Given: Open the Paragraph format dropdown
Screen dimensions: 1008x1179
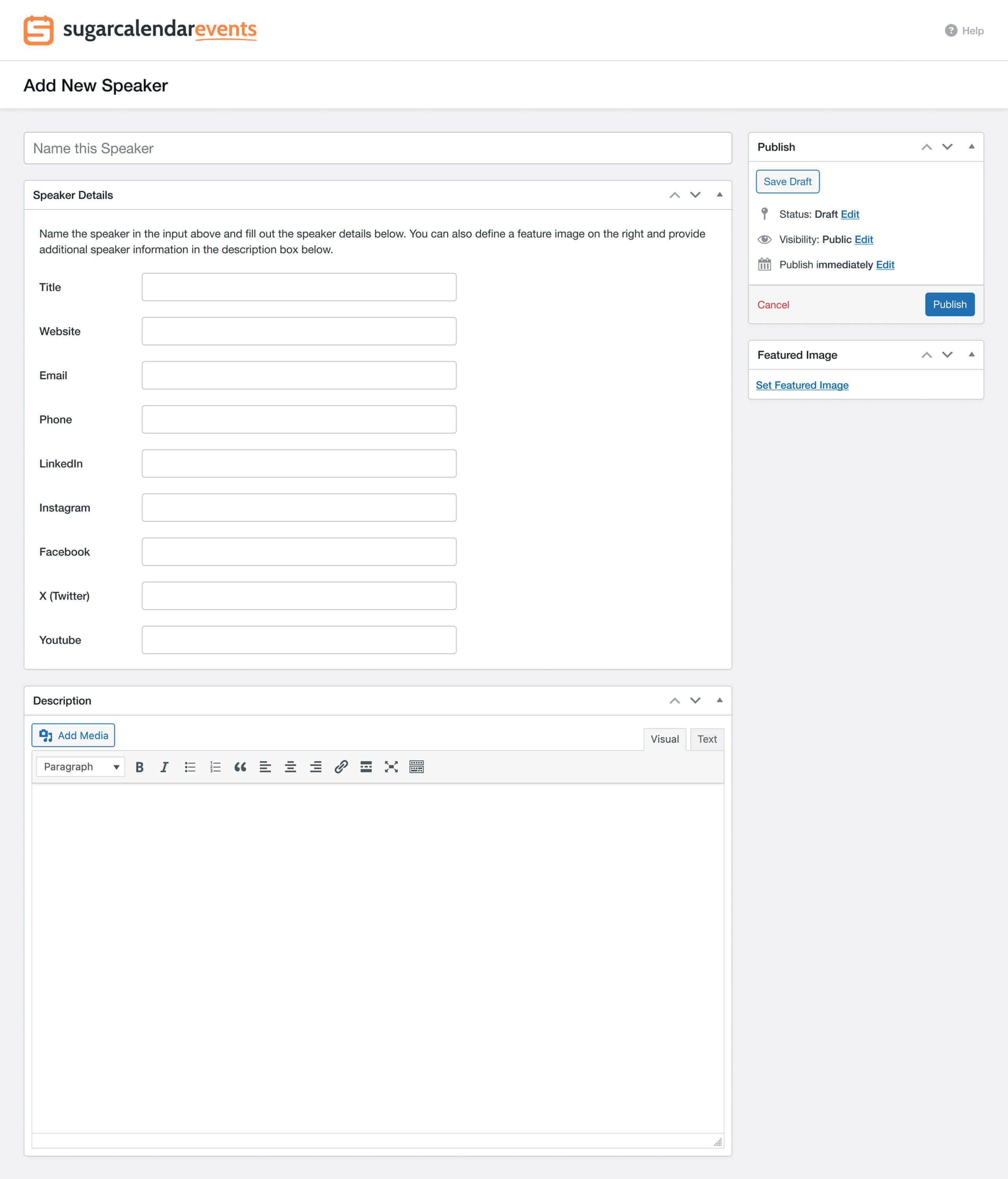Looking at the screenshot, I should (x=80, y=767).
